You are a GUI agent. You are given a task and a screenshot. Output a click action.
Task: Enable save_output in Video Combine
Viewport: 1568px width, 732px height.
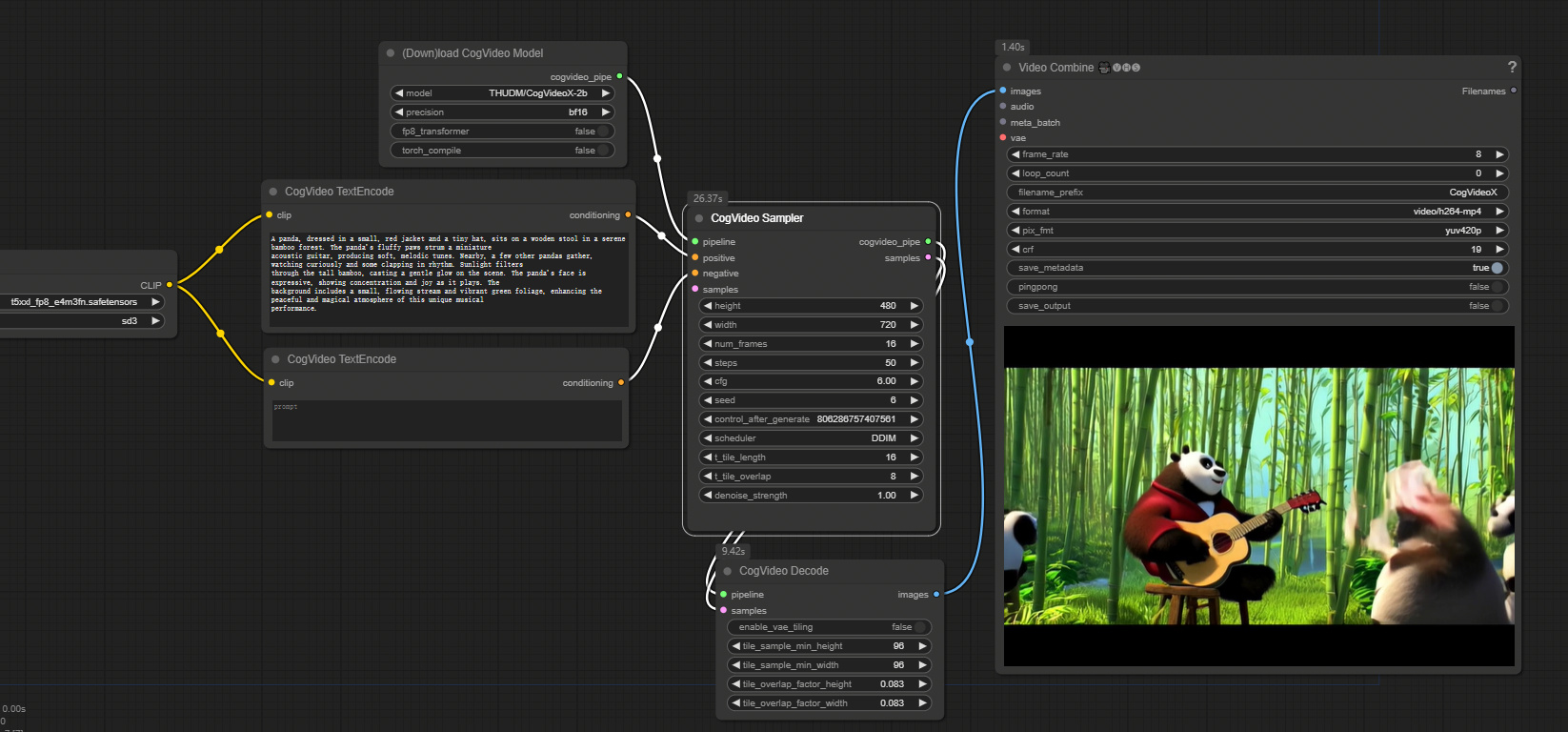1257,306
